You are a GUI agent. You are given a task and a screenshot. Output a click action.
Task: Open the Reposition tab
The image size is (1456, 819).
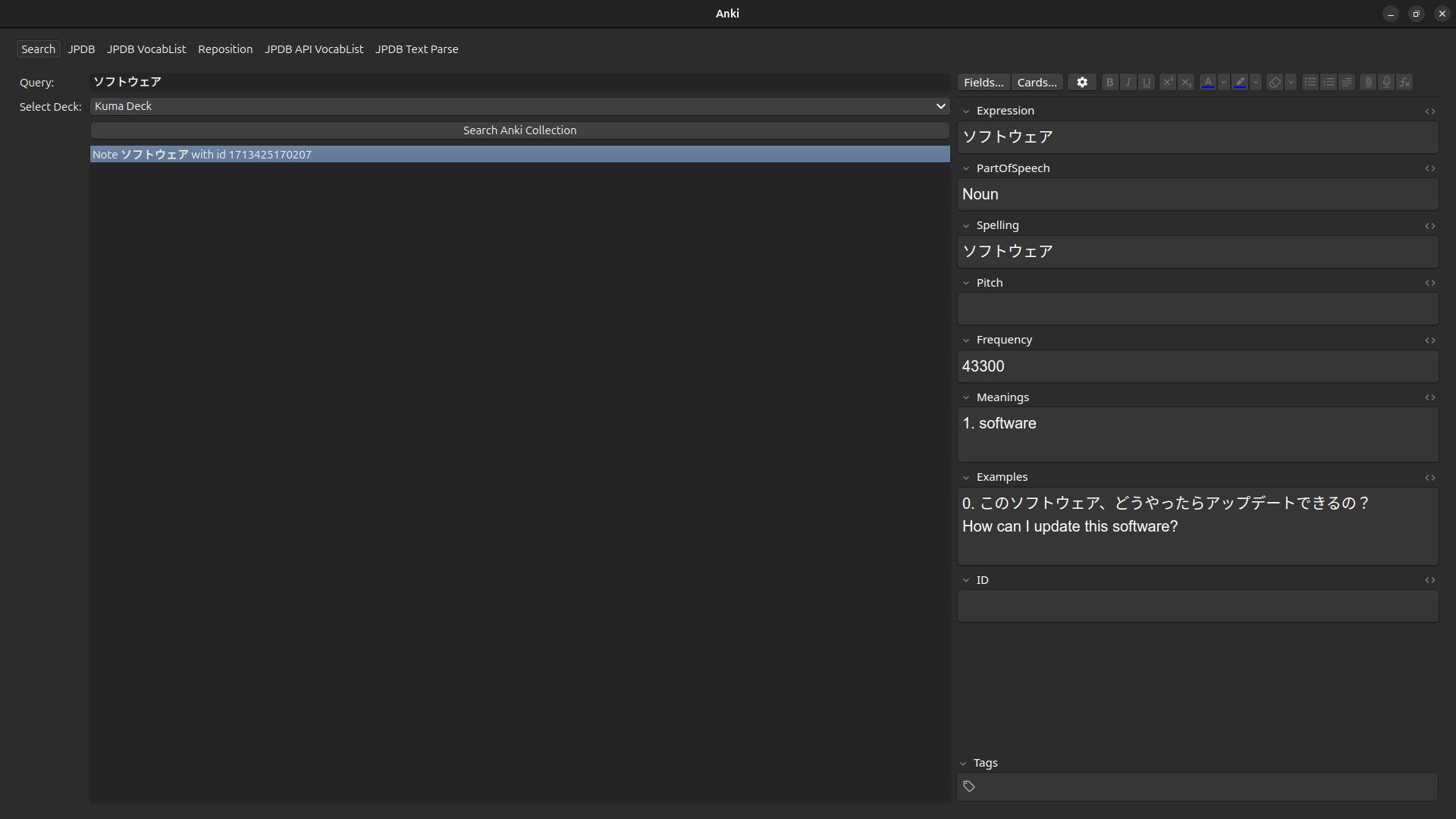(225, 49)
